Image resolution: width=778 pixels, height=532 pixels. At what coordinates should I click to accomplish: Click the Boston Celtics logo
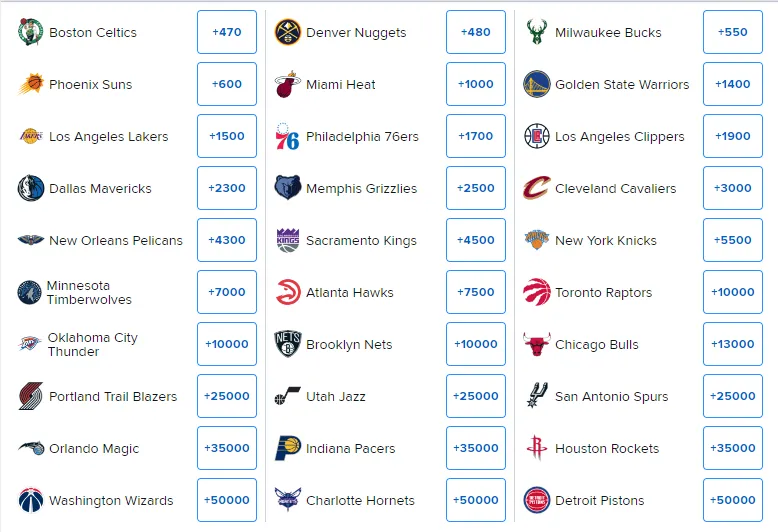(x=30, y=32)
